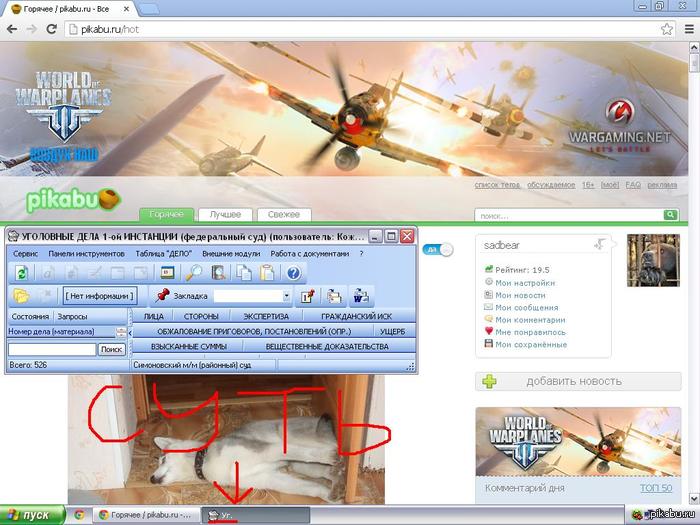Open help with the blue question mark icon

pyautogui.click(x=294, y=272)
